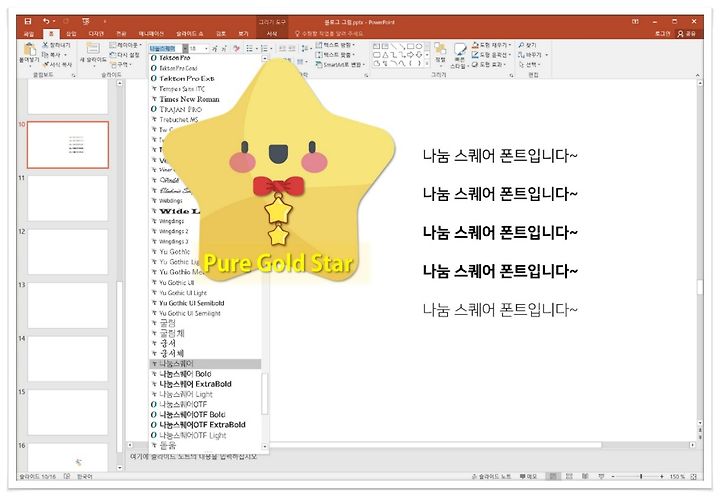Click the Arrange (정렬) icon
Image resolution: width=720 pixels, height=496 pixels.
point(440,49)
